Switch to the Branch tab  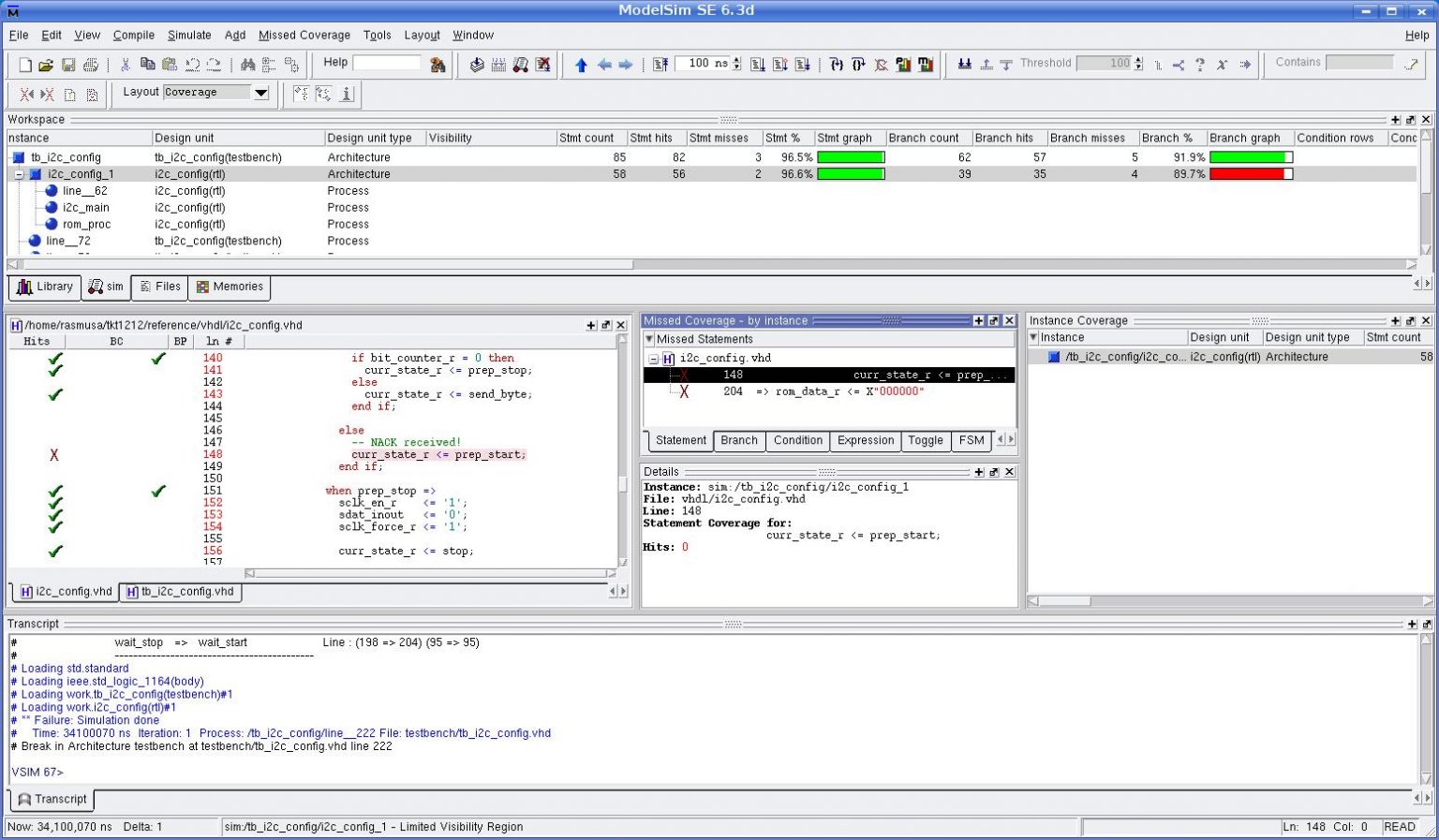pyautogui.click(x=738, y=440)
